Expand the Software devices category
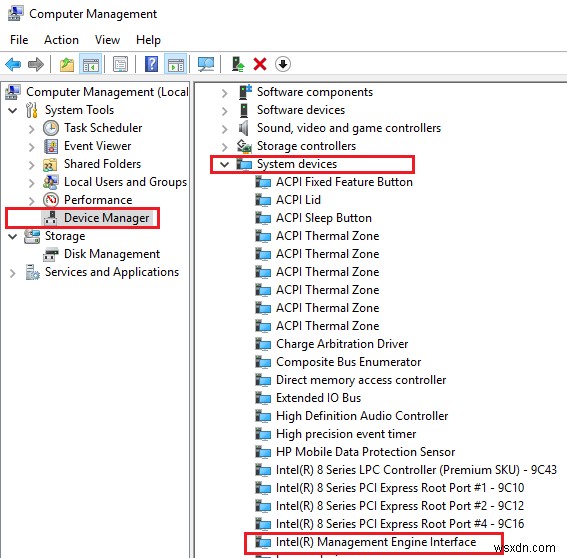567x558 pixels. 225,111
